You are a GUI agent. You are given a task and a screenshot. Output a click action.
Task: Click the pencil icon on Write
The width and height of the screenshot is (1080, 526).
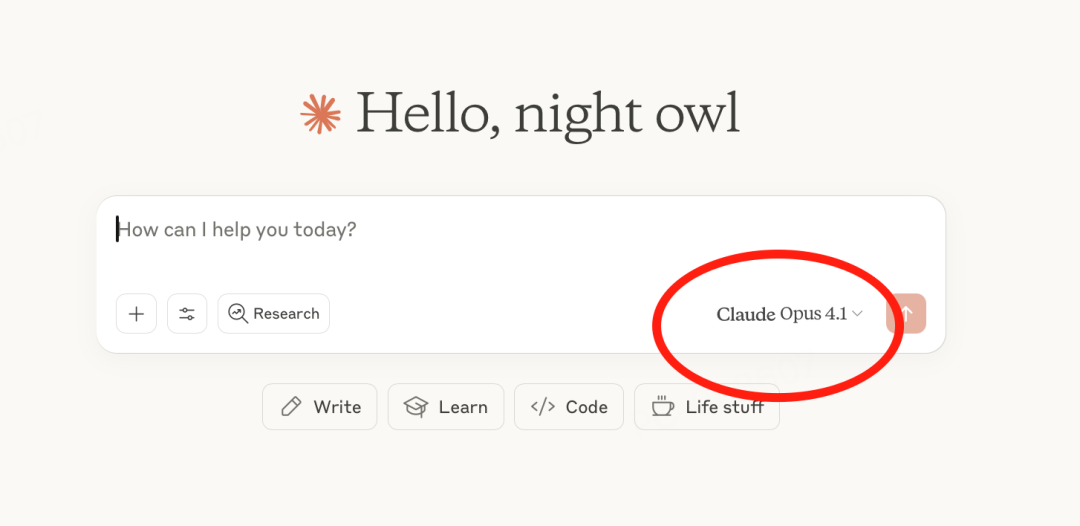click(x=291, y=407)
